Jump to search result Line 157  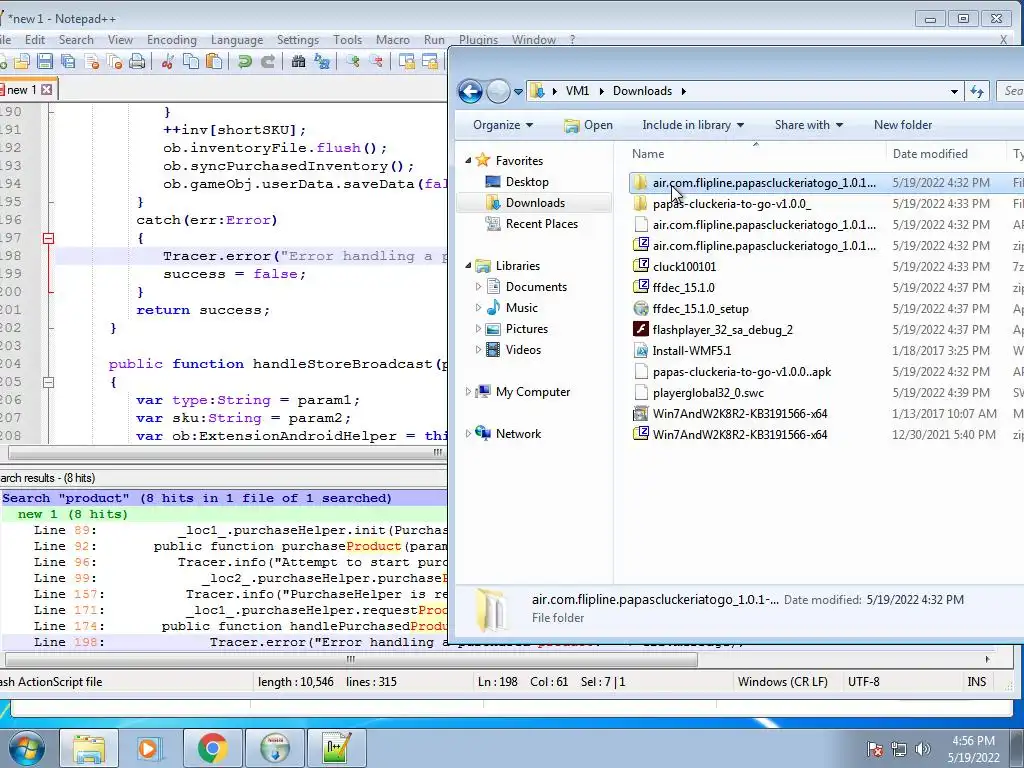(224, 594)
